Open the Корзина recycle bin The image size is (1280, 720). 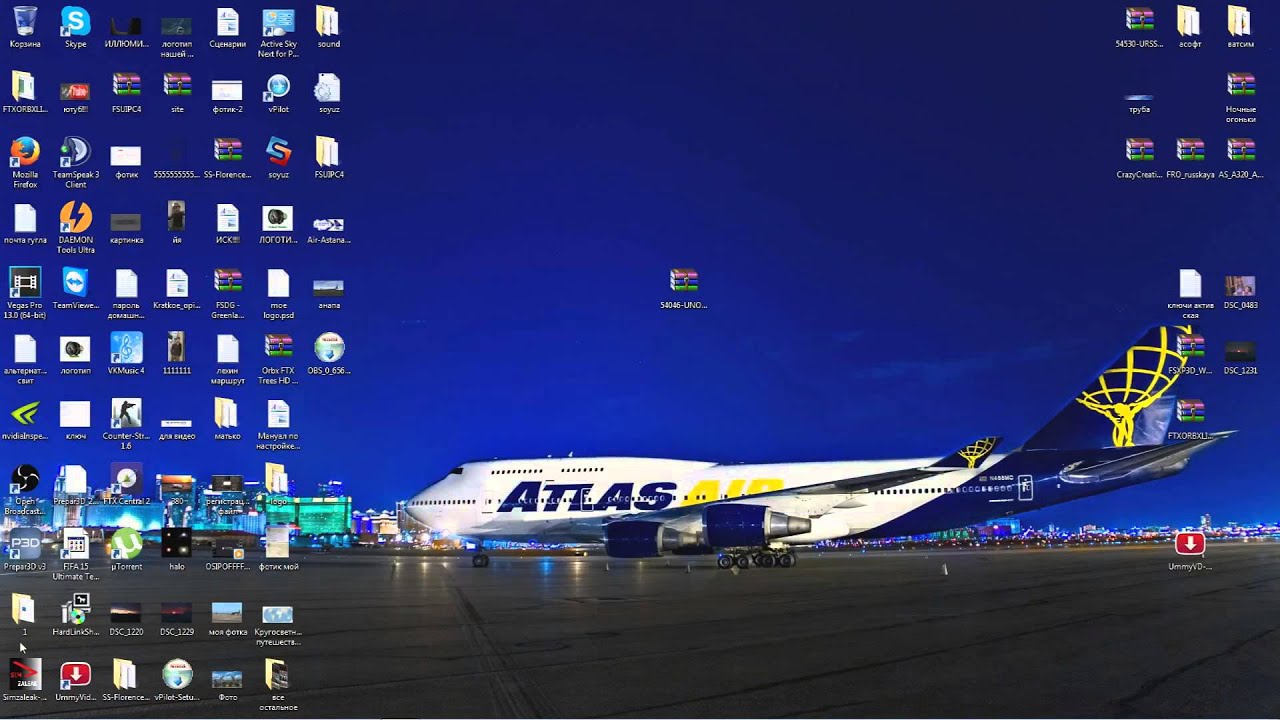click(x=25, y=21)
